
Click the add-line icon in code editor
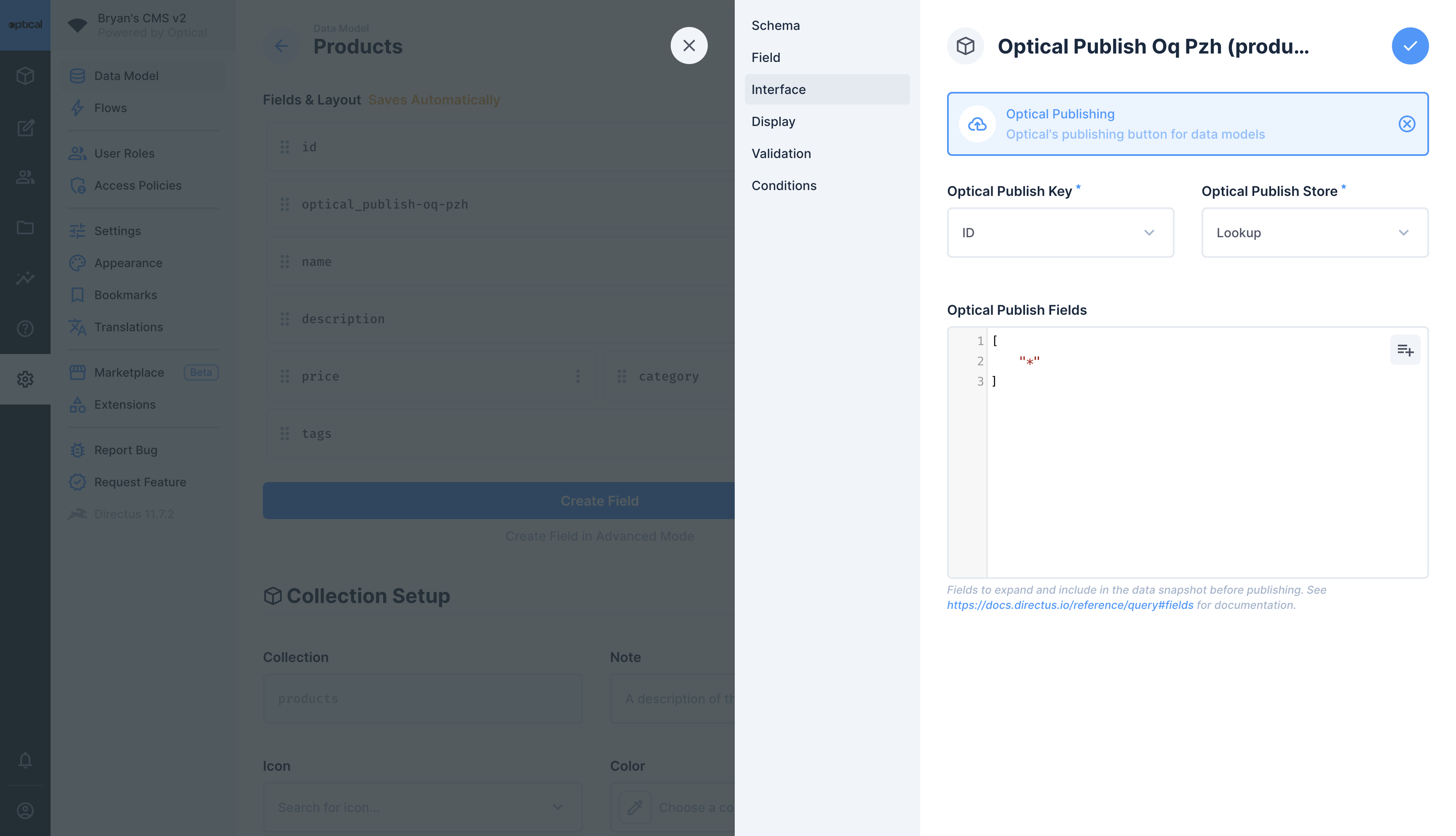pos(1404,350)
